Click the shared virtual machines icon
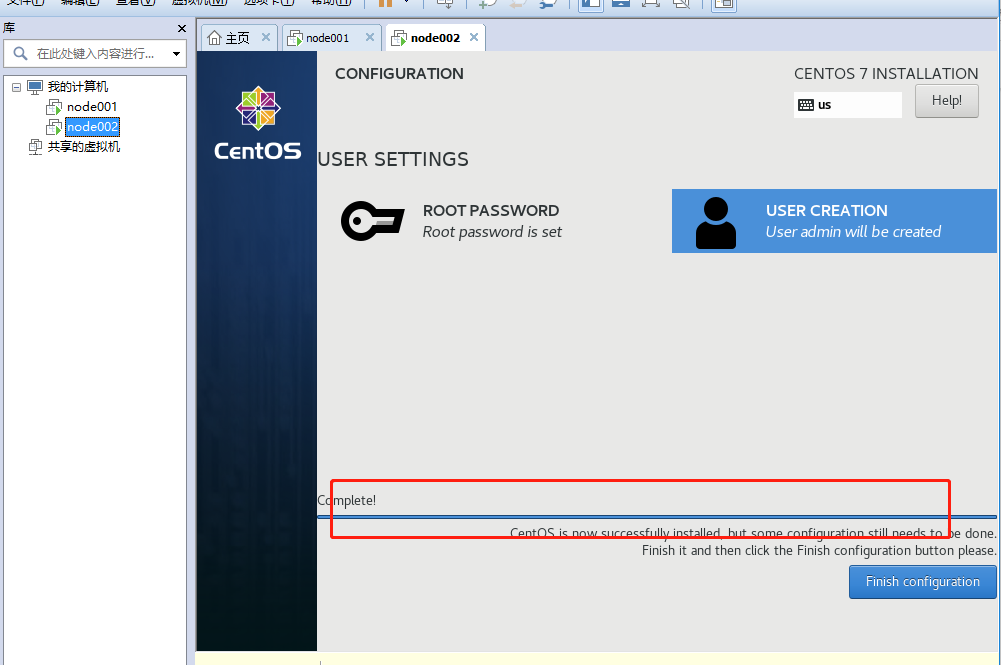 point(35,147)
